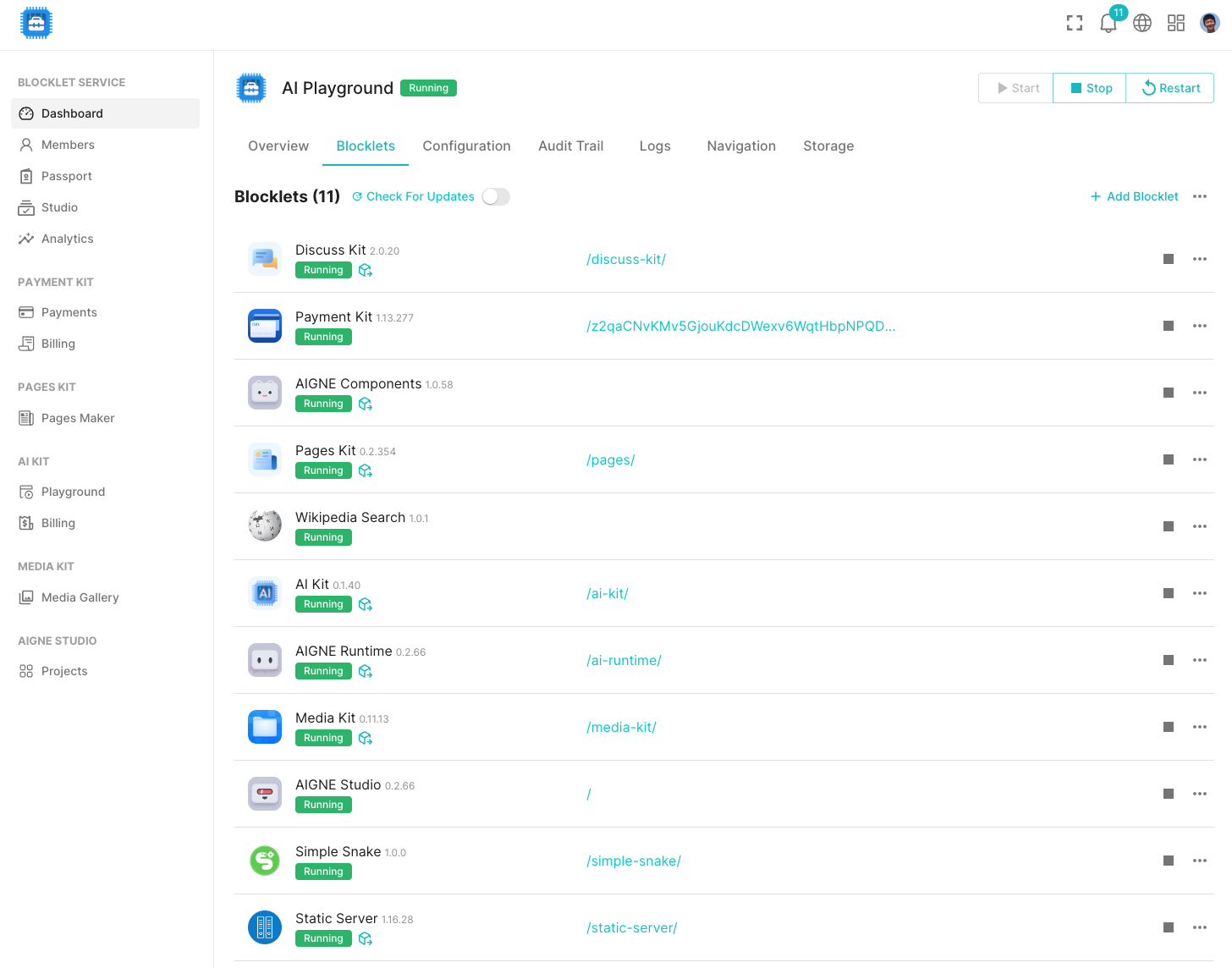The height and width of the screenshot is (968, 1232).
Task: Stop the Payment Kit blocklet
Action: pyautogui.click(x=1169, y=326)
